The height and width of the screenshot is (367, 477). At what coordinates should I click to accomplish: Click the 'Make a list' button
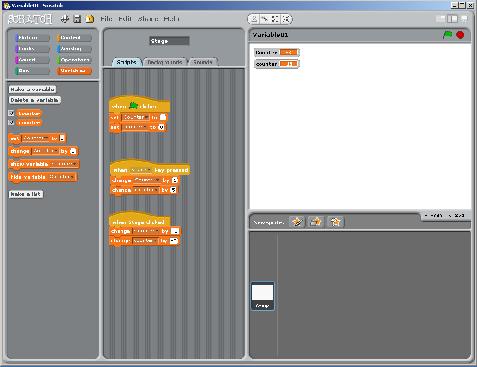click(26, 194)
